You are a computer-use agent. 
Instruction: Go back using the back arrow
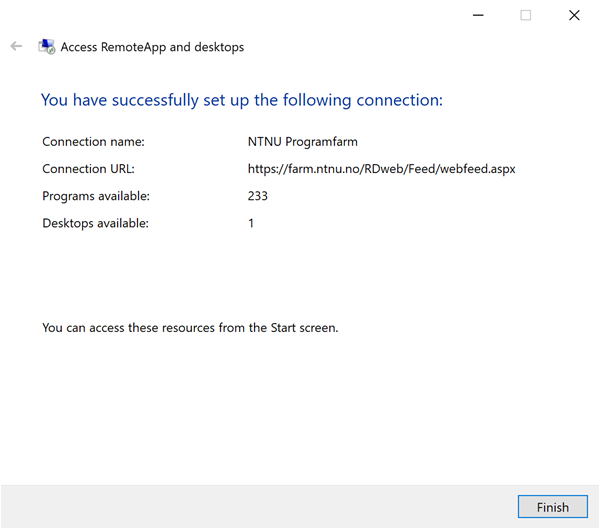tap(16, 46)
